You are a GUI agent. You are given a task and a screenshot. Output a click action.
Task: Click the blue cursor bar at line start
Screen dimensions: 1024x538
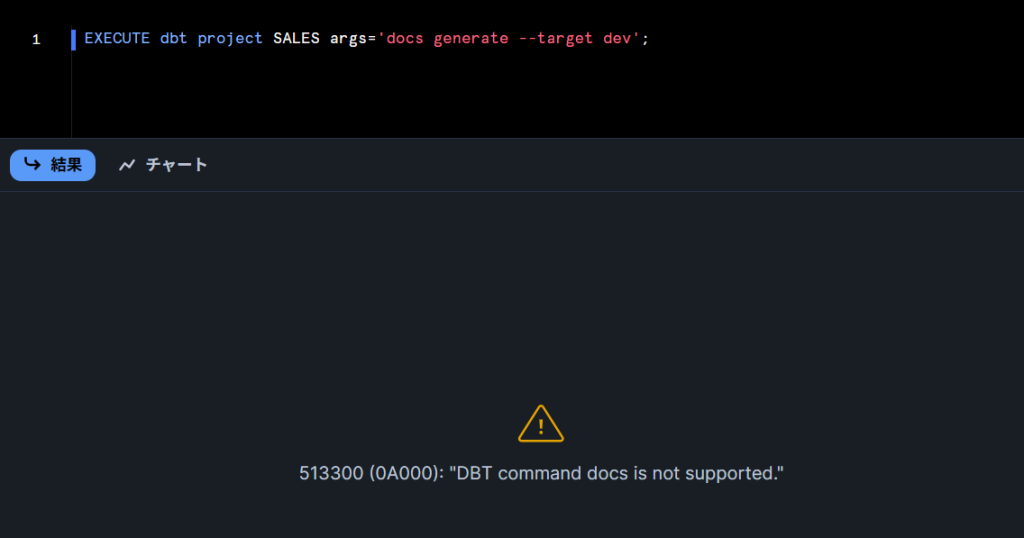pyautogui.click(x=74, y=39)
